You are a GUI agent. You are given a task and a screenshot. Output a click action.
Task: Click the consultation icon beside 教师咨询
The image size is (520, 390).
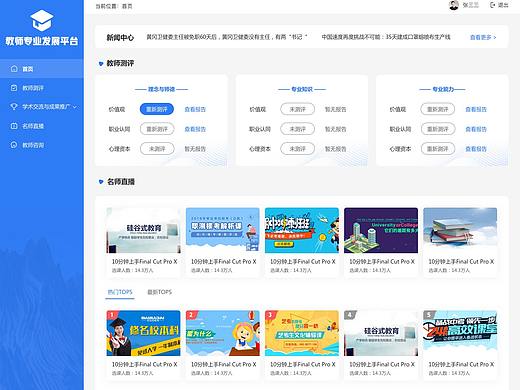(x=14, y=145)
